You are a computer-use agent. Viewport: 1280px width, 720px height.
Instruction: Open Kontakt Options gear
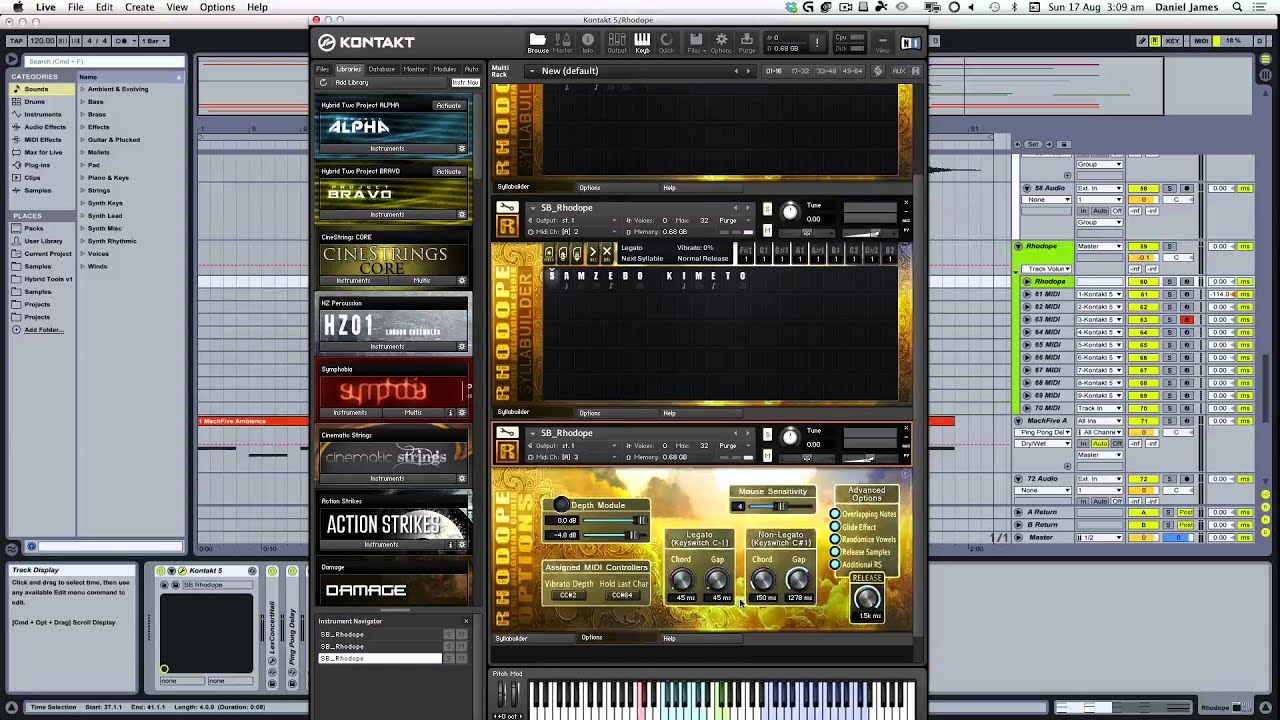721,43
